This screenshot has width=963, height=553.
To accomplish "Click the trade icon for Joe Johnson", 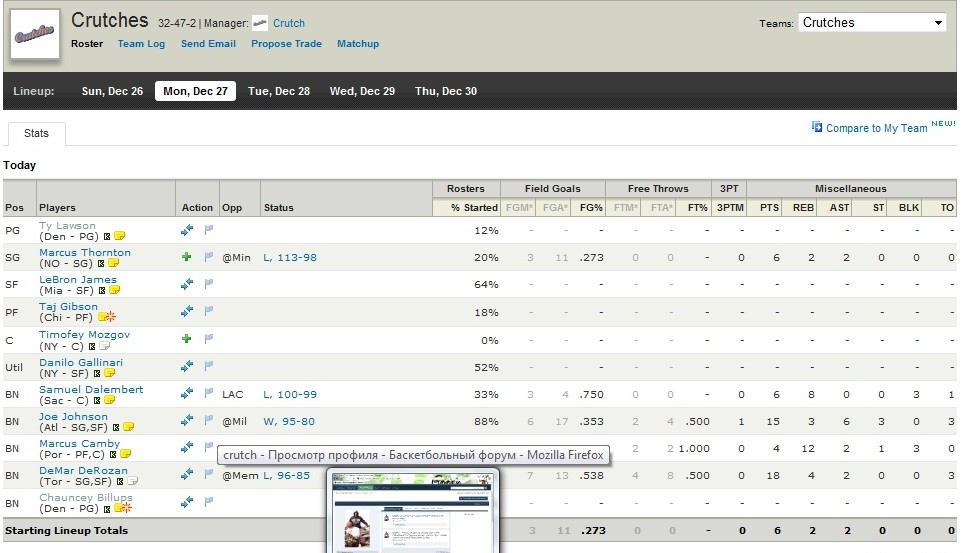I will coord(186,421).
